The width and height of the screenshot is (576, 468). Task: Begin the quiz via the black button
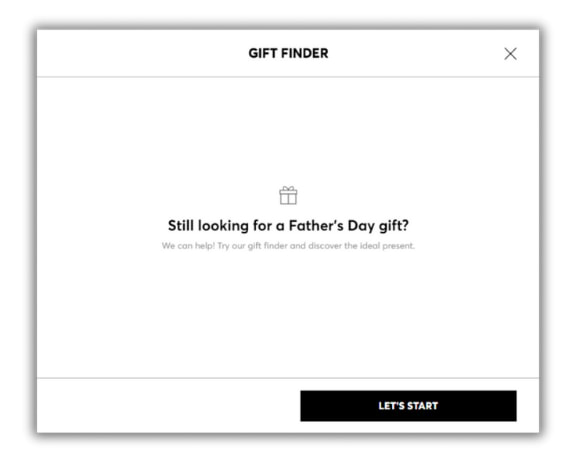pyautogui.click(x=408, y=406)
